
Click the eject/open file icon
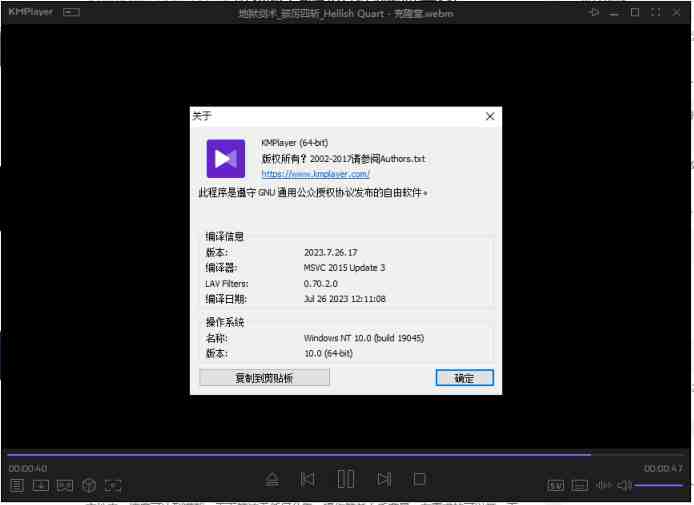coord(272,479)
